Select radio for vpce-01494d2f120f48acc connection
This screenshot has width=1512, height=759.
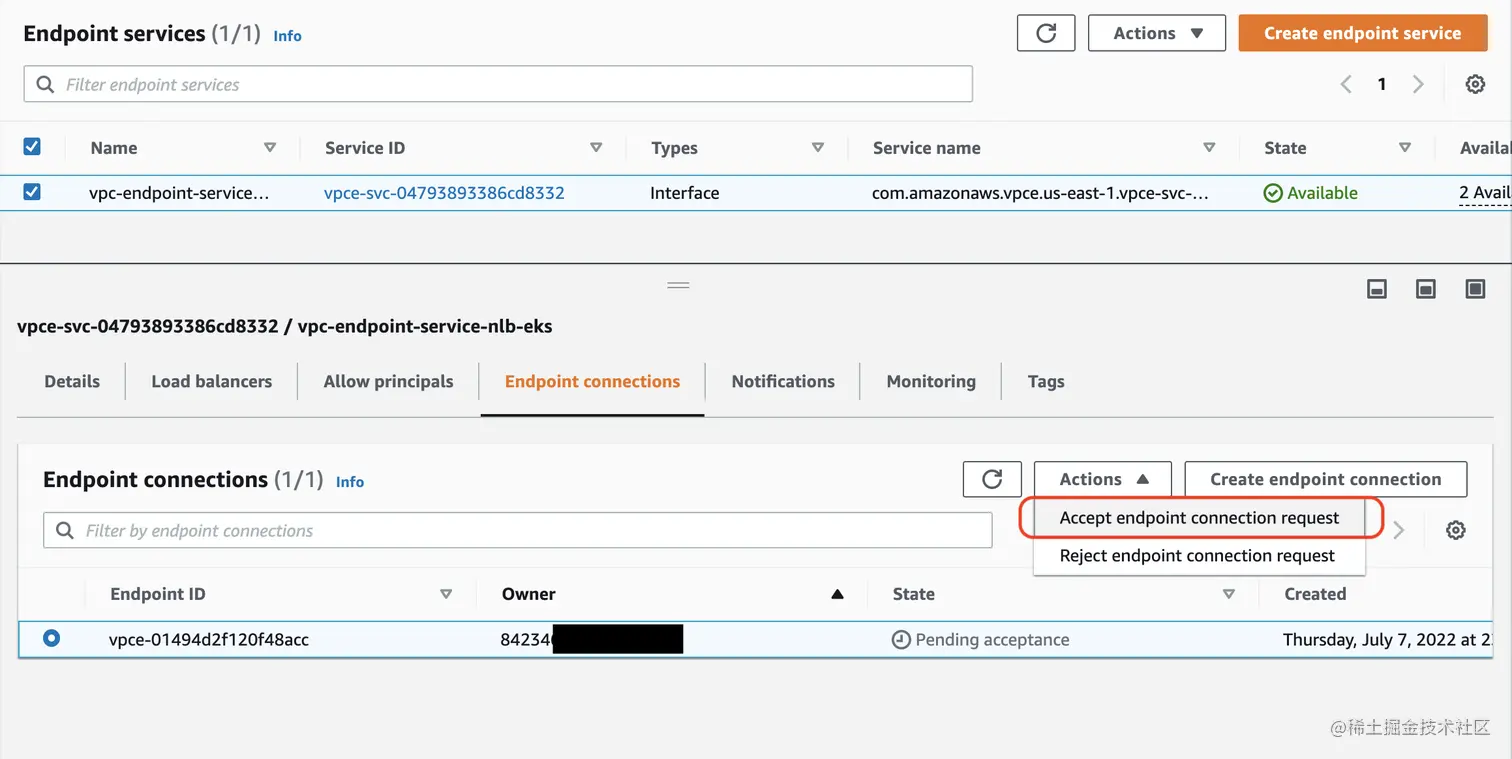coord(51,638)
